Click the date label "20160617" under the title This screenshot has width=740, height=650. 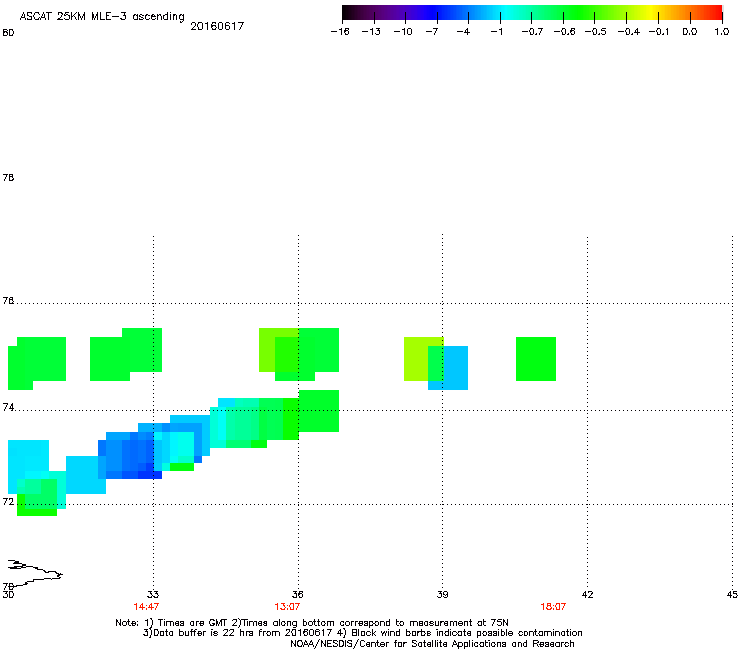[x=217, y=26]
